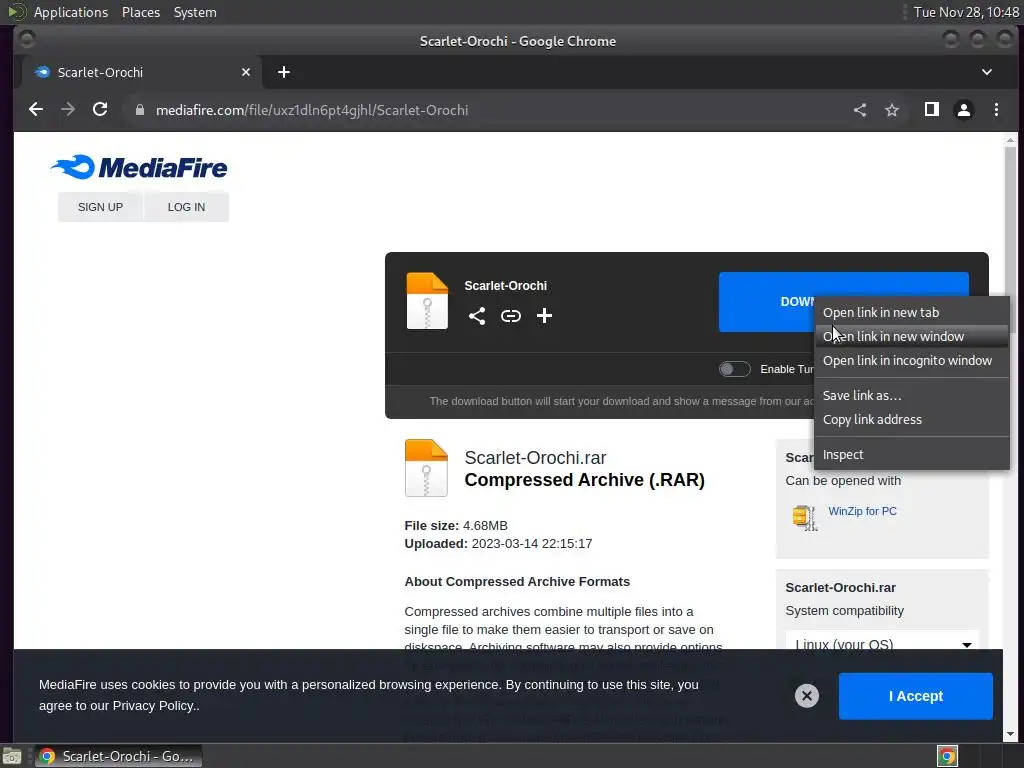This screenshot has height=768, width=1024.
Task: Click the browser forward arrow
Action: point(68,110)
